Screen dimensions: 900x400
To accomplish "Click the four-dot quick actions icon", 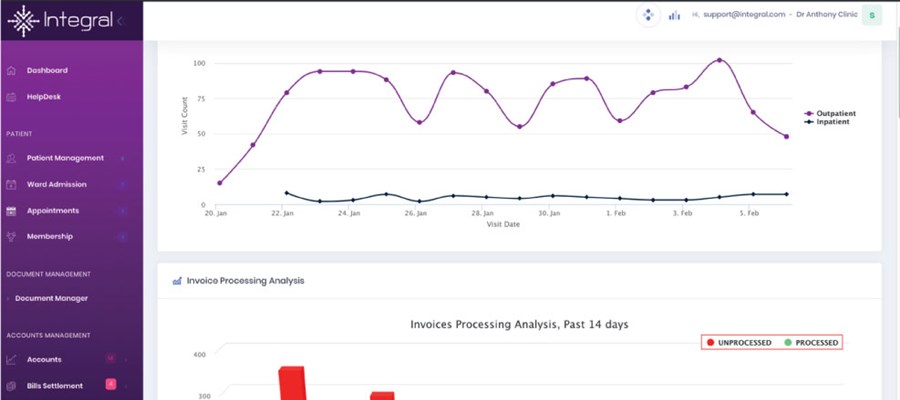I will (647, 16).
